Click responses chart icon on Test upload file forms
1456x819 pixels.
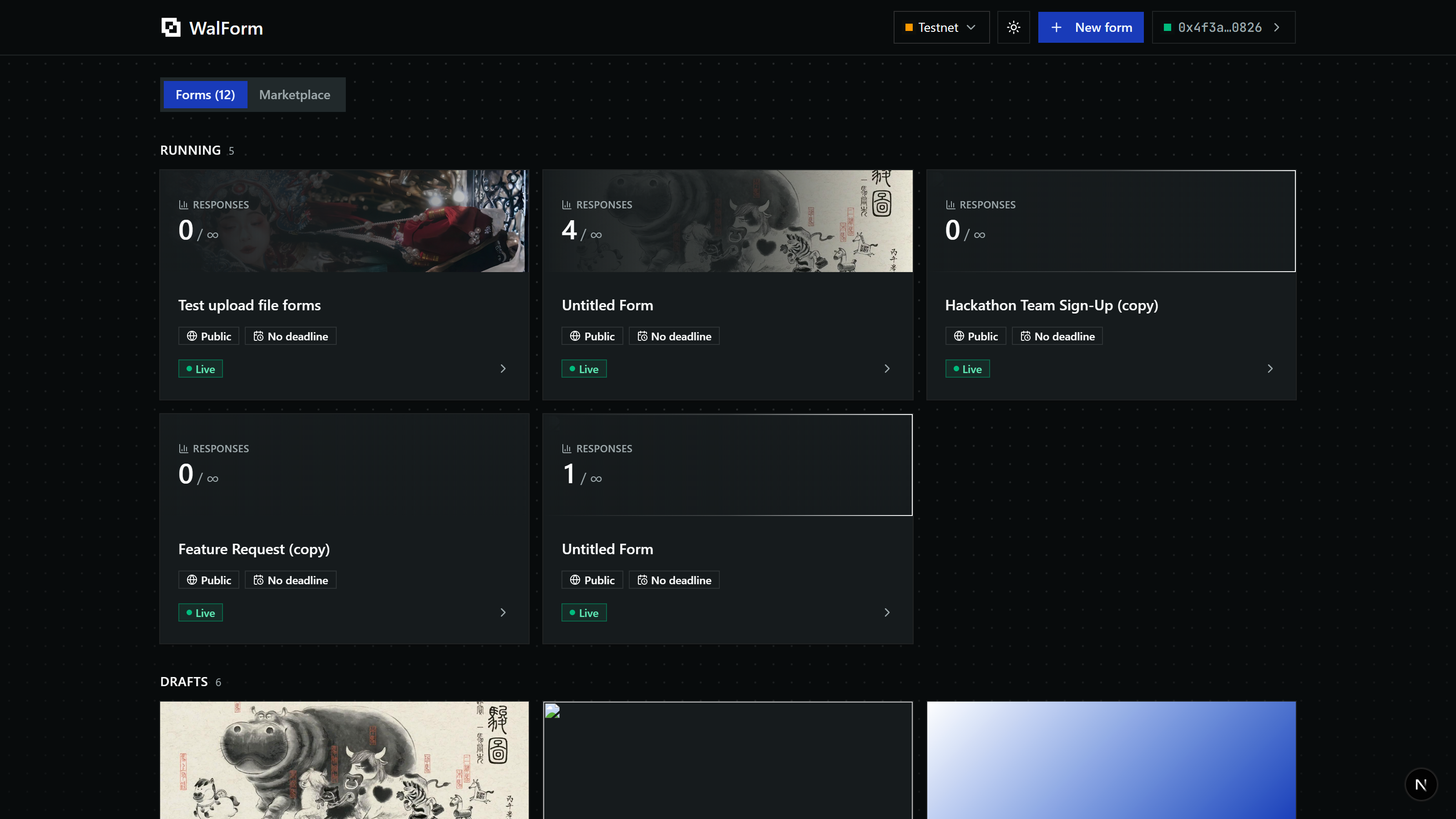point(183,205)
